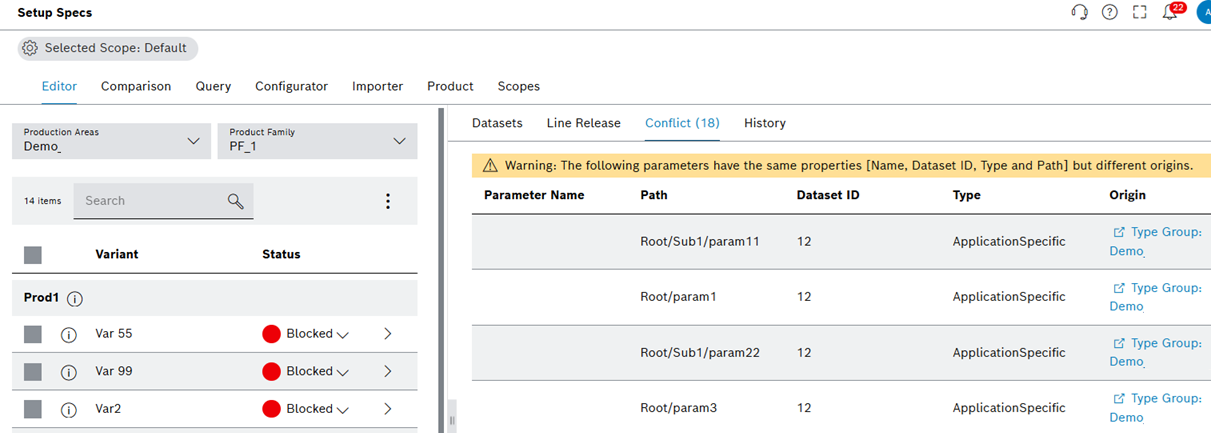Show info for Prod1 group
Viewport: 1211px width, 433px height.
pyautogui.click(x=75, y=298)
